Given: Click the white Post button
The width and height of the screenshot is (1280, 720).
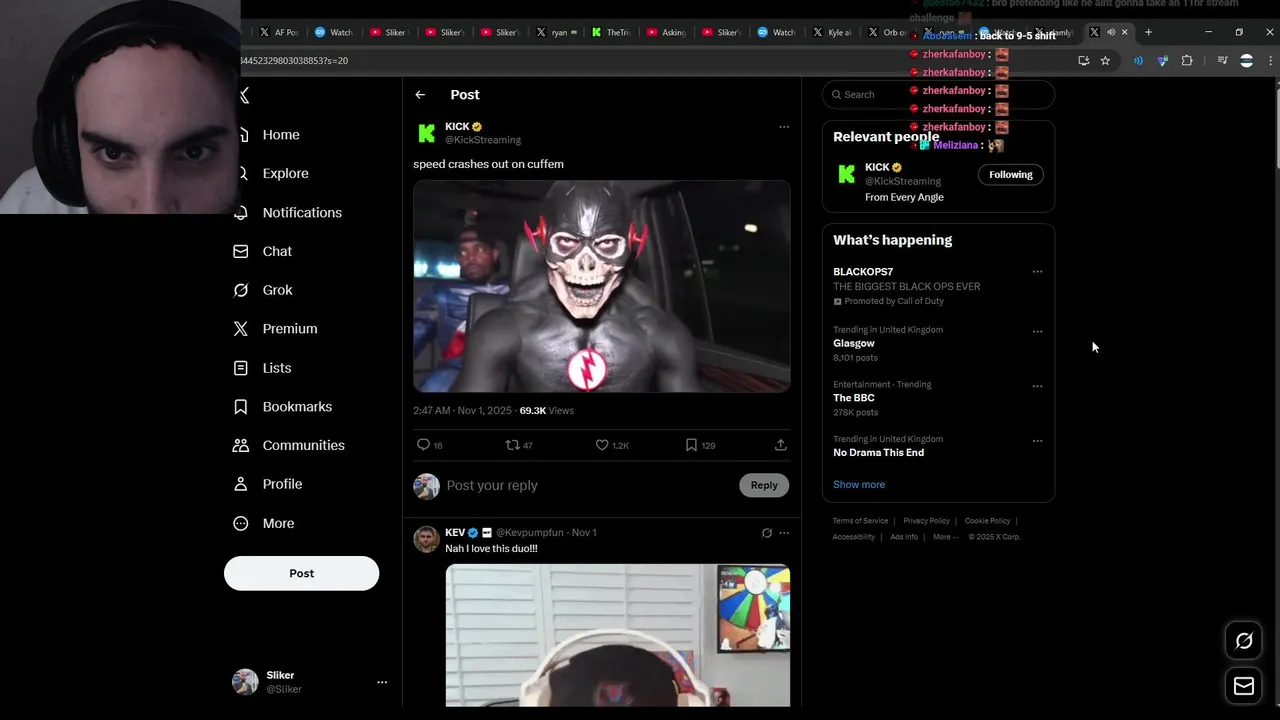Looking at the screenshot, I should pos(301,573).
